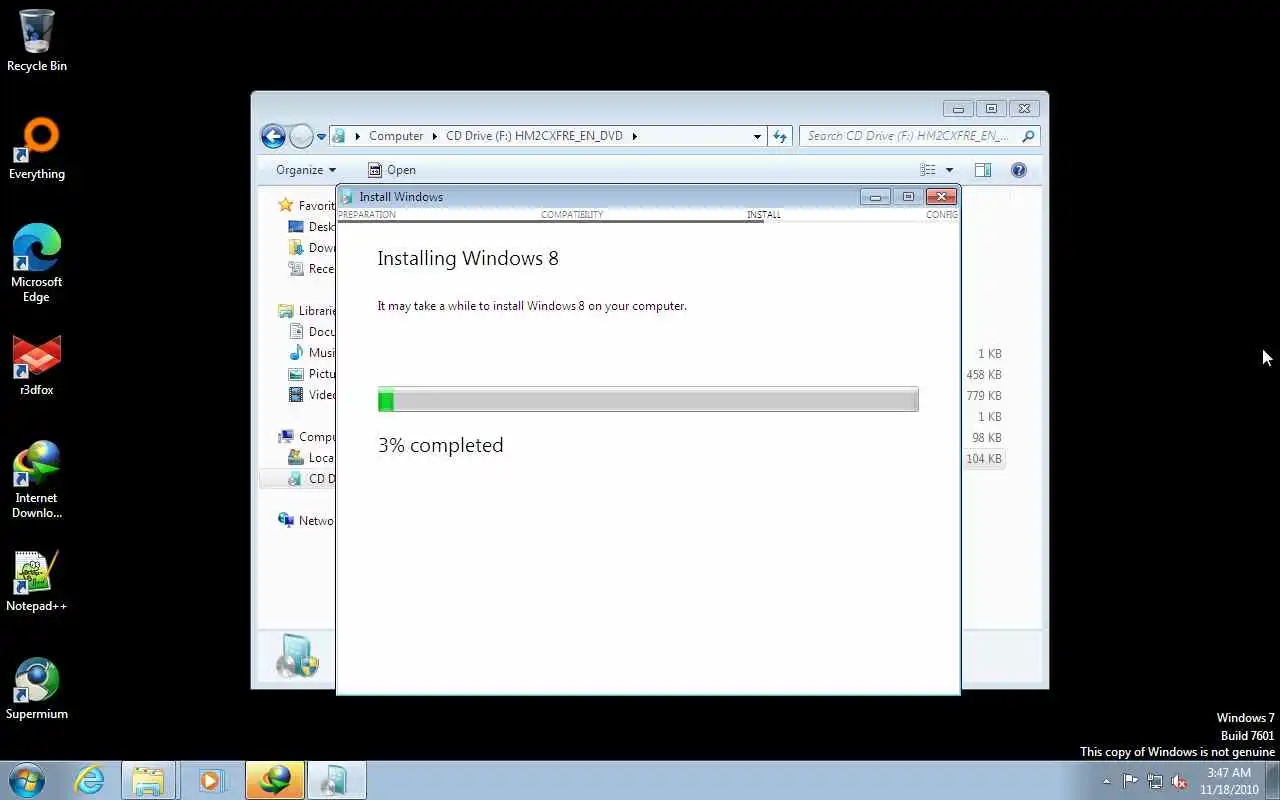
Task: Click the Search CD Drive input box
Action: pyautogui.click(x=910, y=136)
